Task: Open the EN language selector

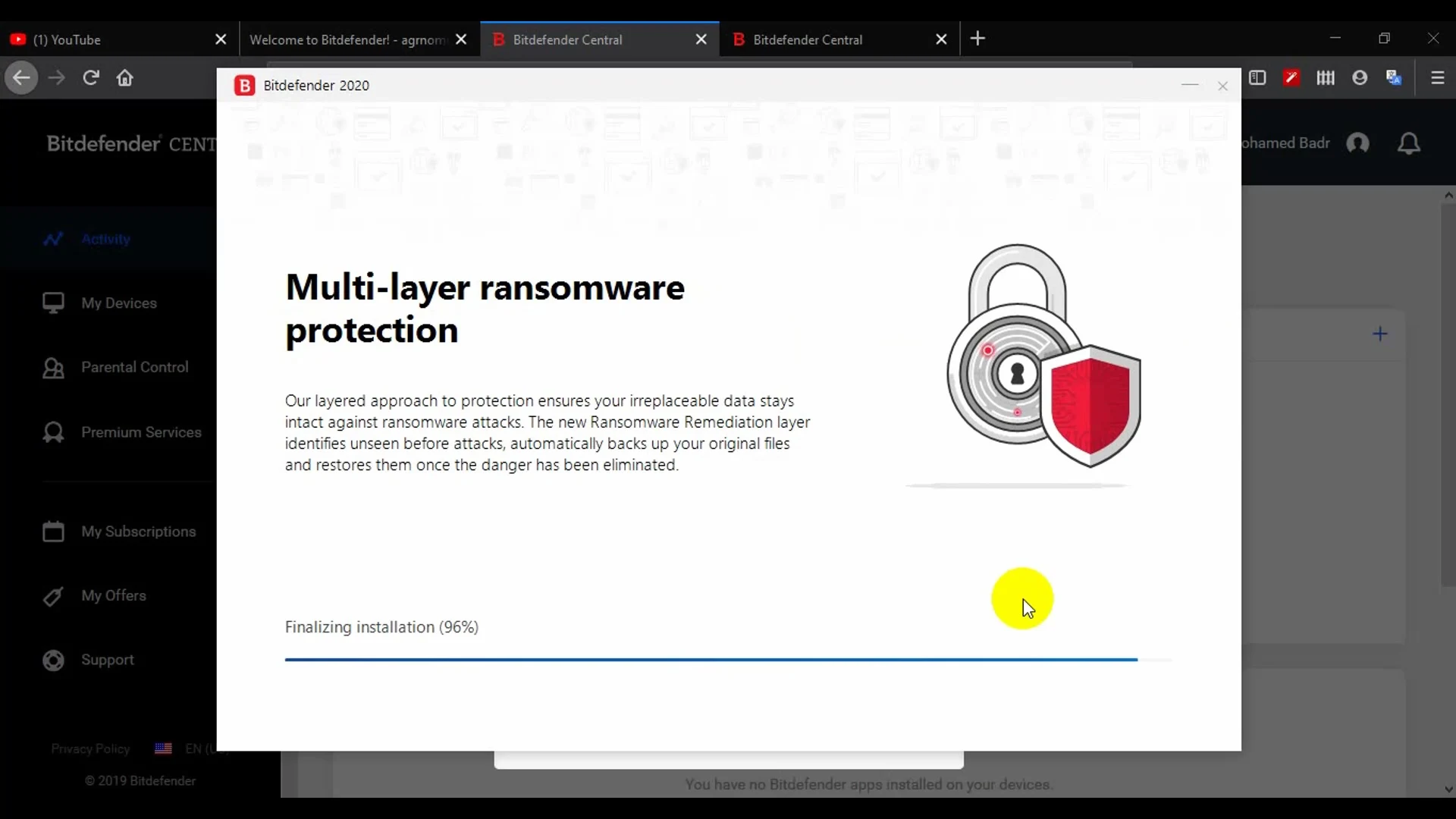Action: 201,748
